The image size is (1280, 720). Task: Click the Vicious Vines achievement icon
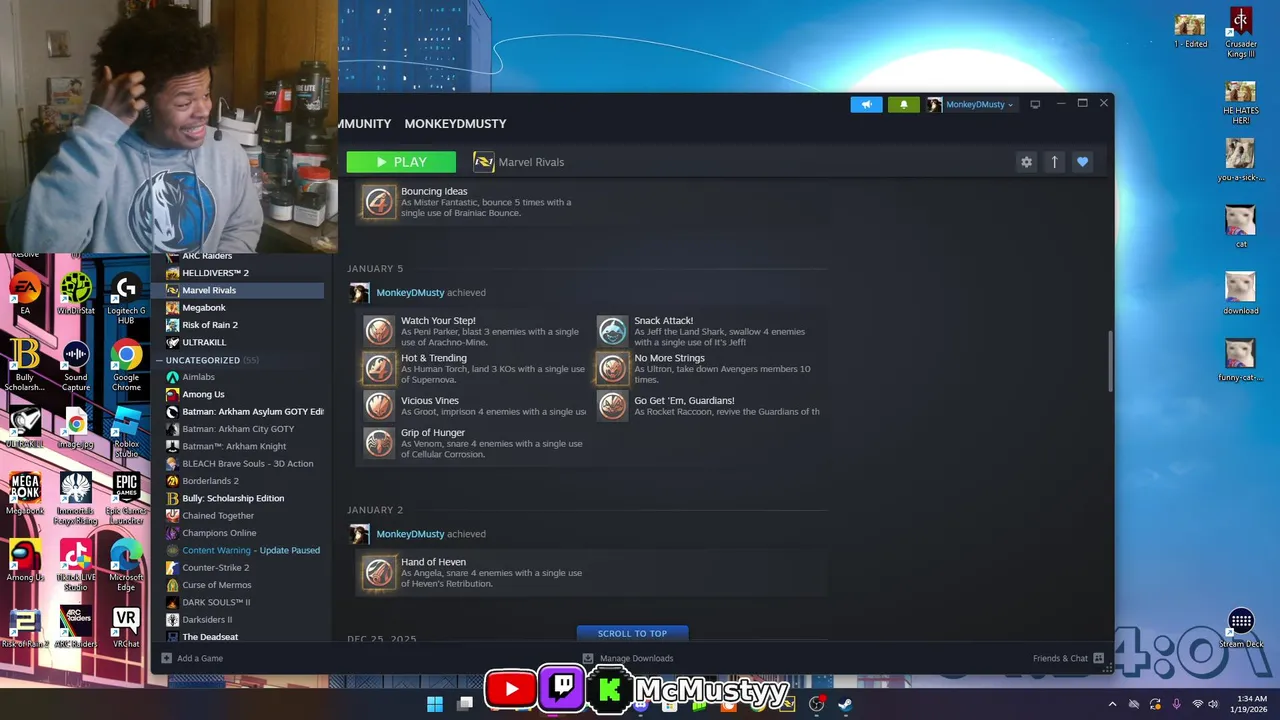coord(379,405)
